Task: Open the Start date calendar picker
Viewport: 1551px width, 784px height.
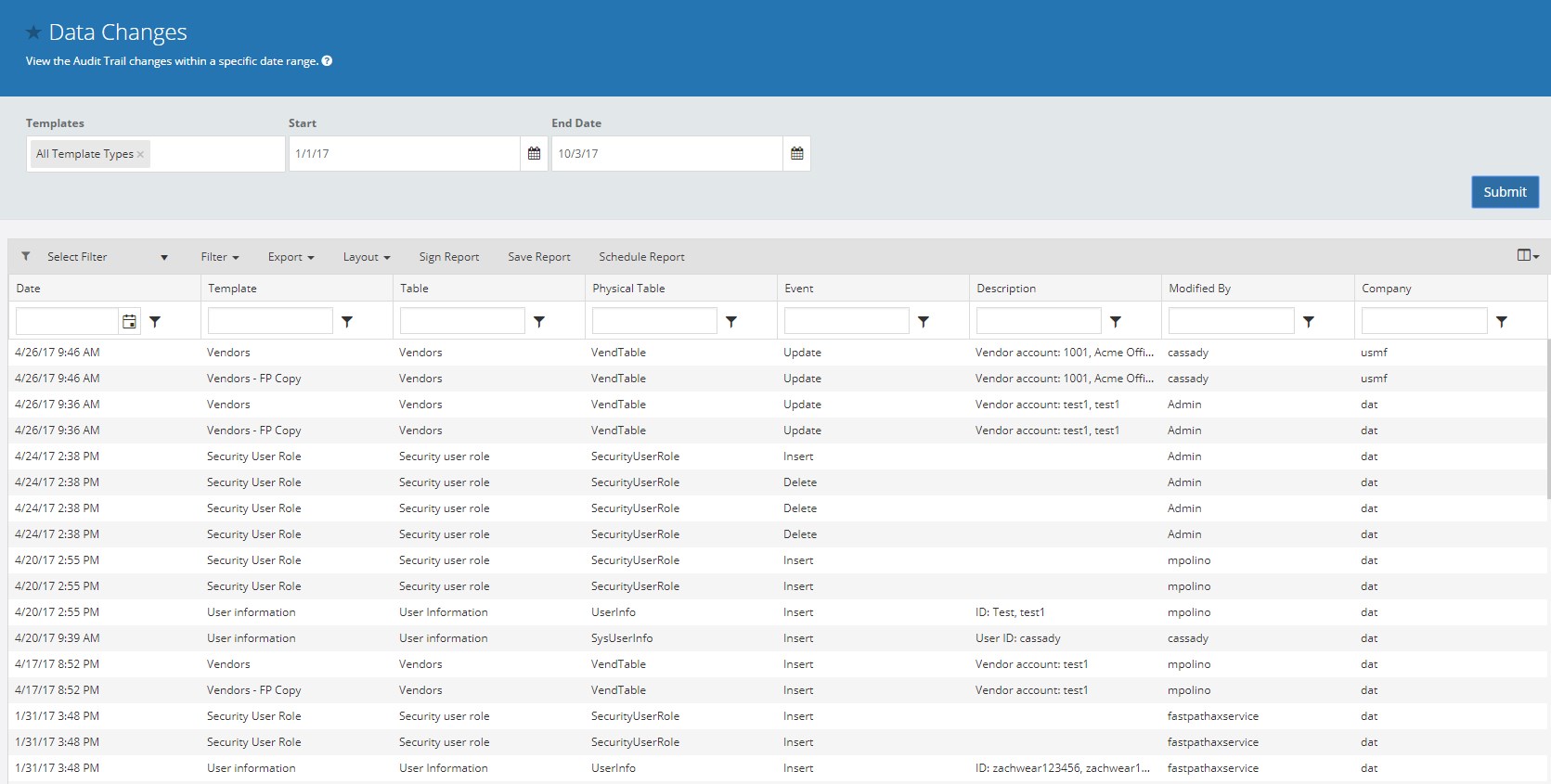Action: tap(534, 154)
